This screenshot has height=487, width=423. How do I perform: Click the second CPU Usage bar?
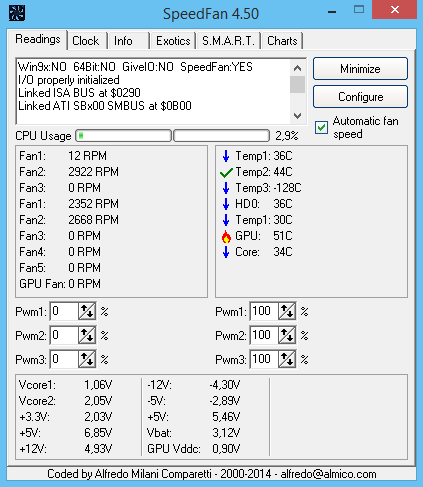click(x=222, y=136)
